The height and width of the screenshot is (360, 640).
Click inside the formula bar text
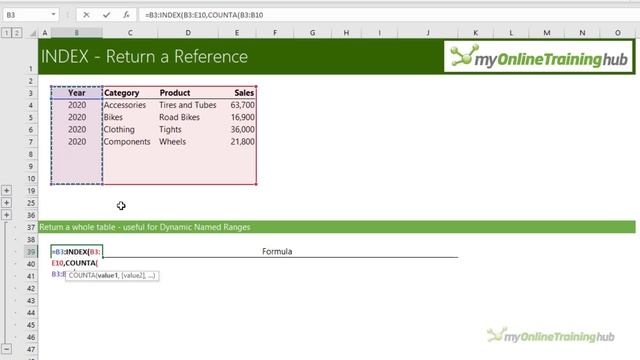click(204, 15)
